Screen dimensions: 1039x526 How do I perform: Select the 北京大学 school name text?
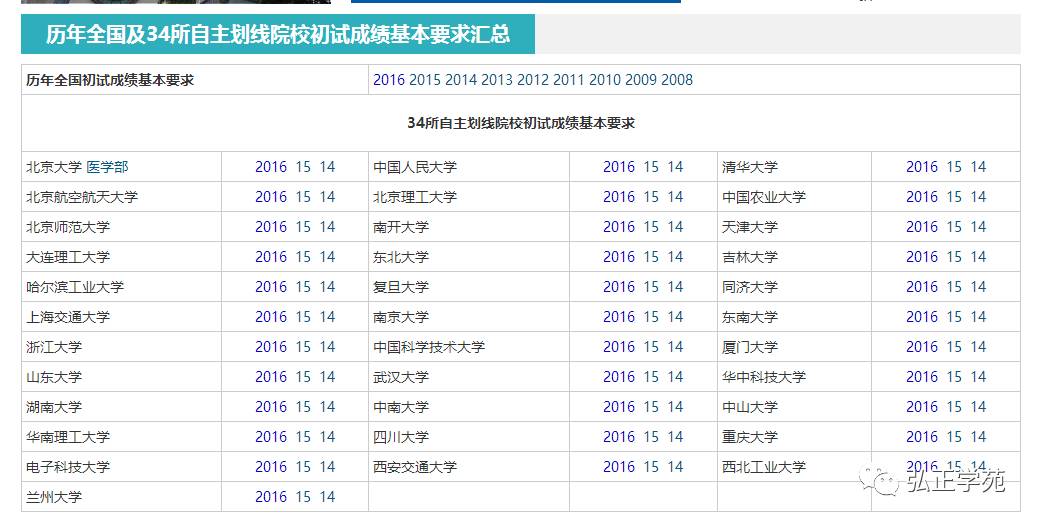click(x=54, y=167)
